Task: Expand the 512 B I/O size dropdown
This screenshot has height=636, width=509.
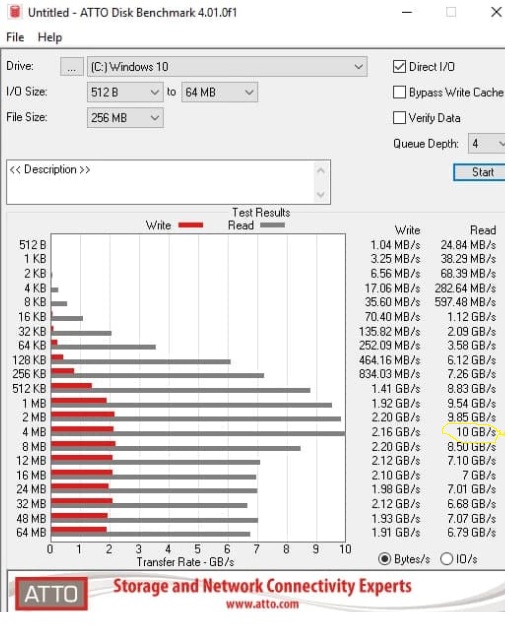Action: (125, 92)
